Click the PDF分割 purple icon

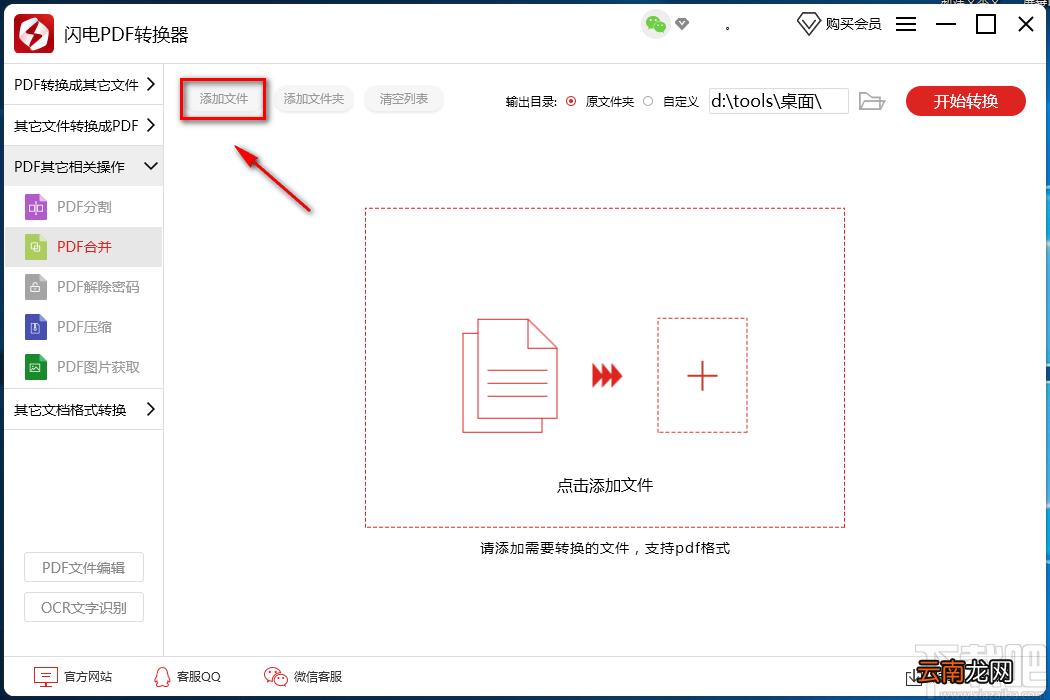pos(36,207)
